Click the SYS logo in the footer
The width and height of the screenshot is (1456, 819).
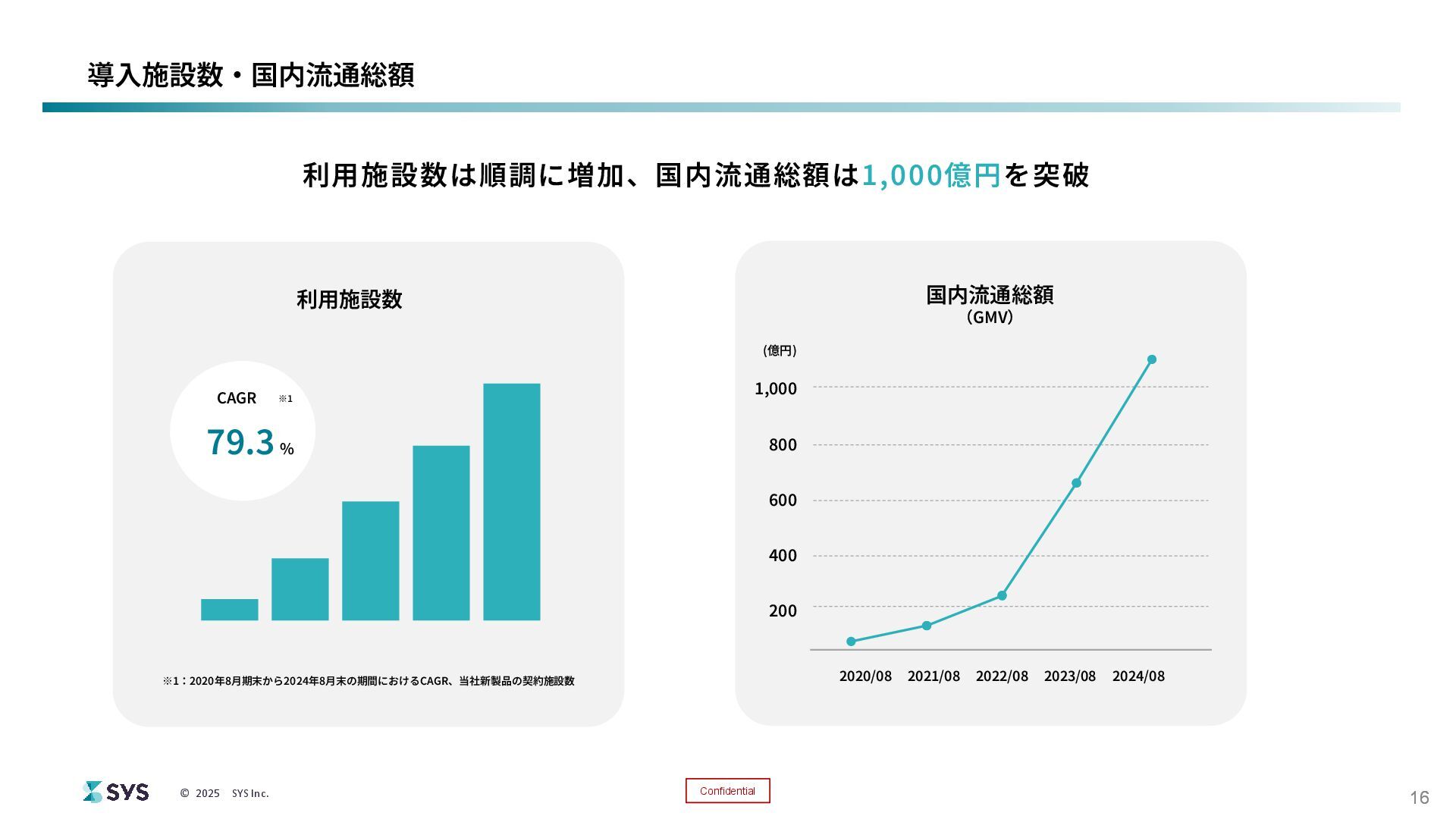click(116, 792)
